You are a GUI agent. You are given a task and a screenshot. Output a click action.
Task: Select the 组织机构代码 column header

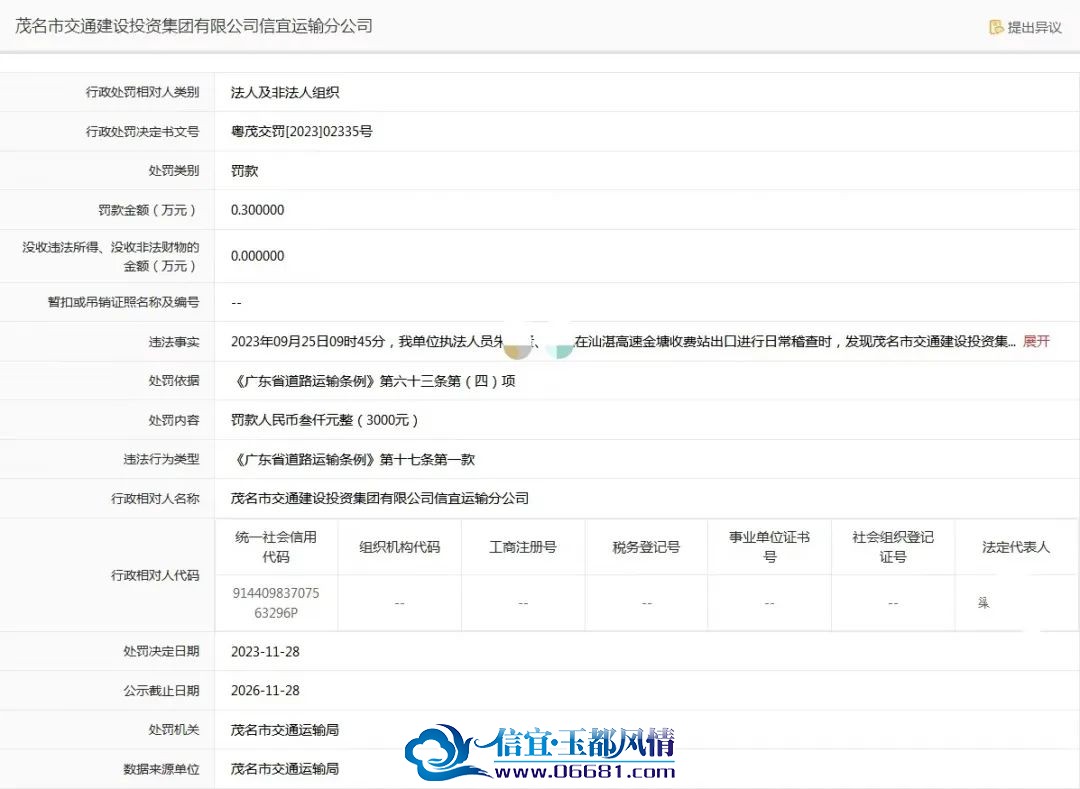point(399,547)
